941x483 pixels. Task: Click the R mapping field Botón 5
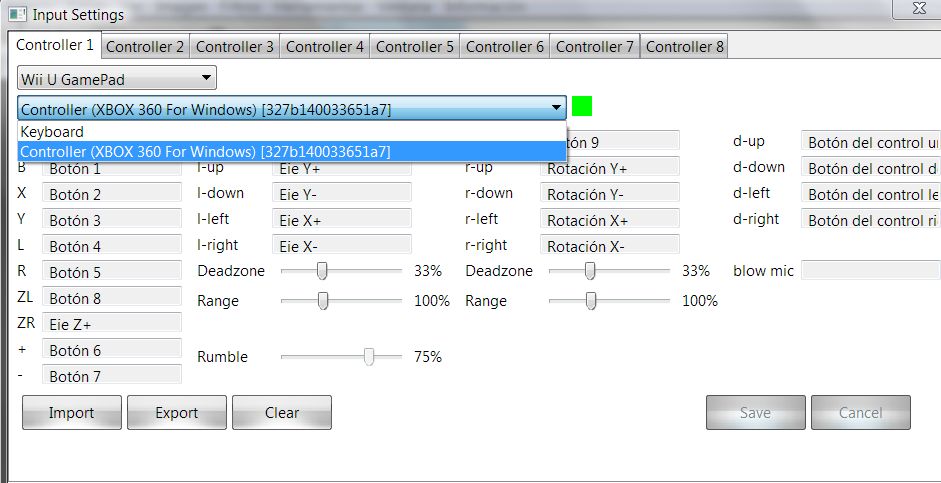click(112, 272)
